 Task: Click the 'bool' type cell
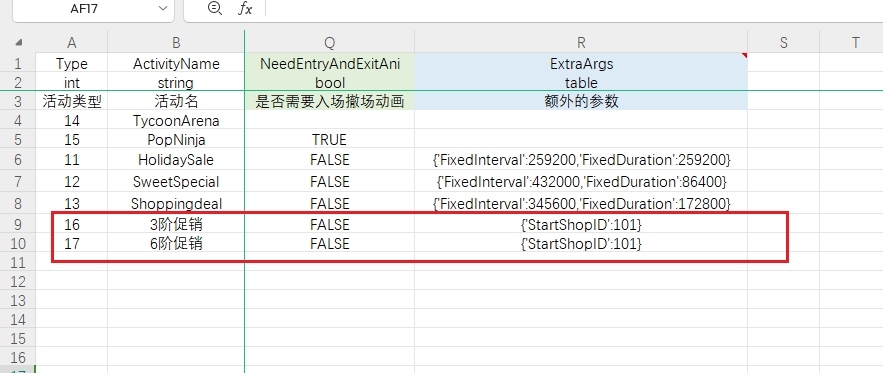[330, 82]
